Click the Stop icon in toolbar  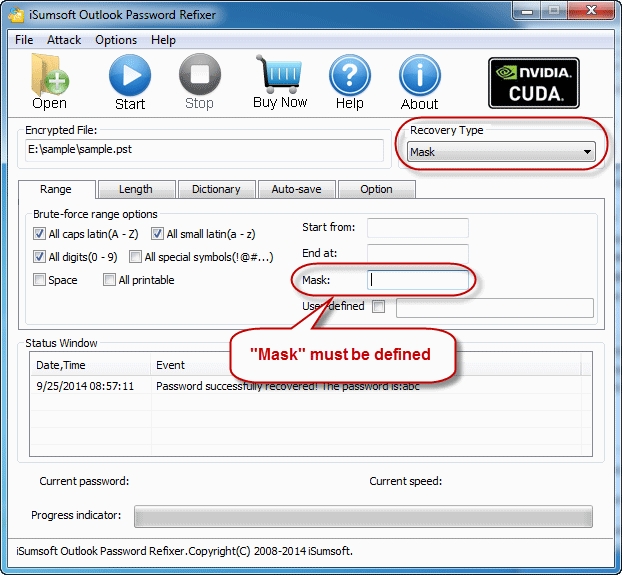199,76
